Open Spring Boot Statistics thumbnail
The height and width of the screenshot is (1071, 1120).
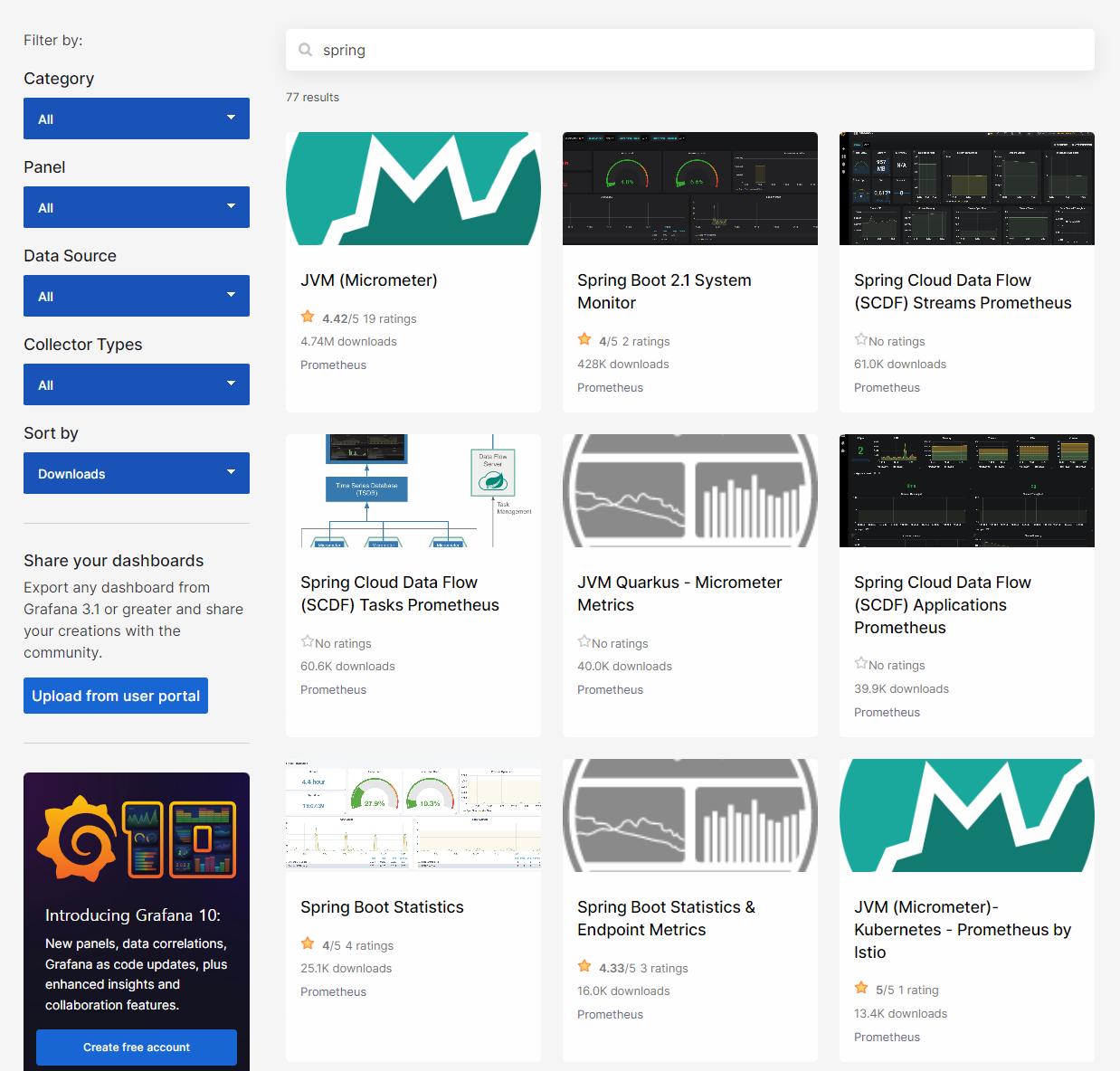tap(413, 815)
